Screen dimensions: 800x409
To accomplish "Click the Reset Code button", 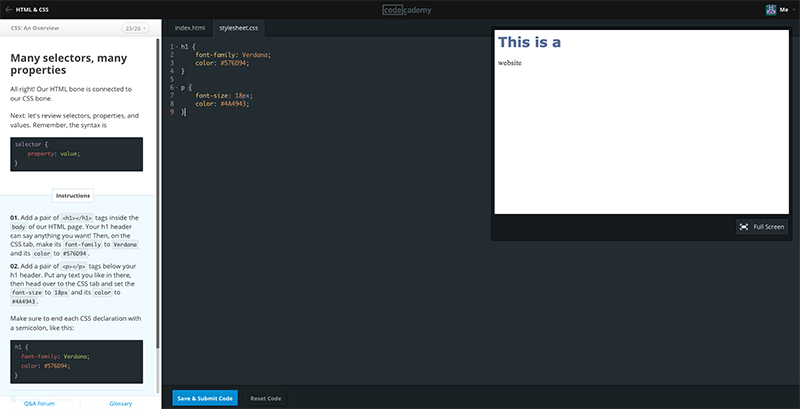I will pos(265,398).
